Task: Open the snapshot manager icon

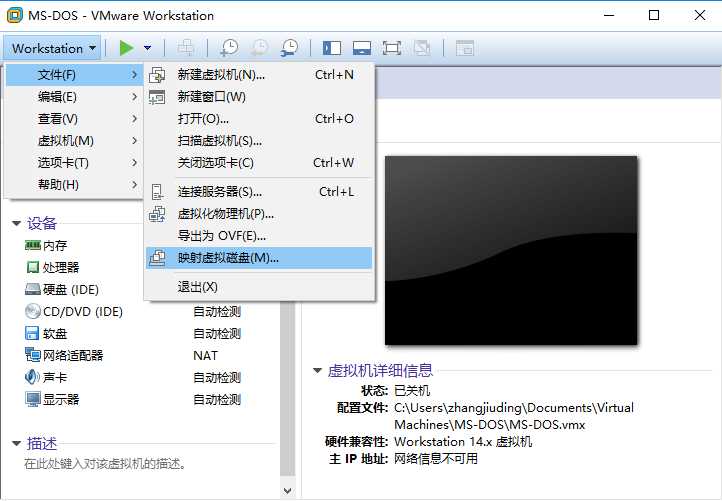Action: (290, 48)
